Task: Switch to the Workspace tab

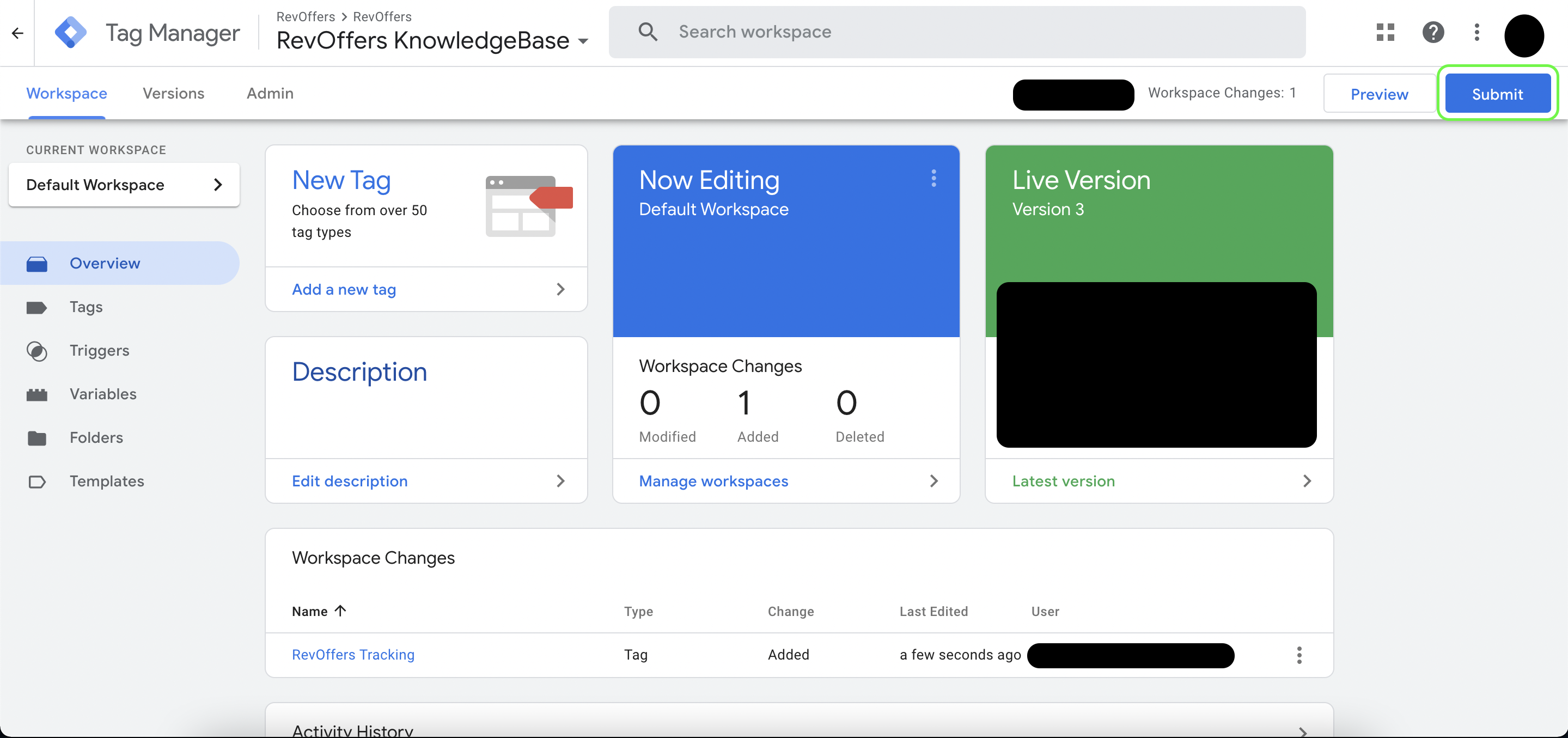Action: click(x=66, y=93)
